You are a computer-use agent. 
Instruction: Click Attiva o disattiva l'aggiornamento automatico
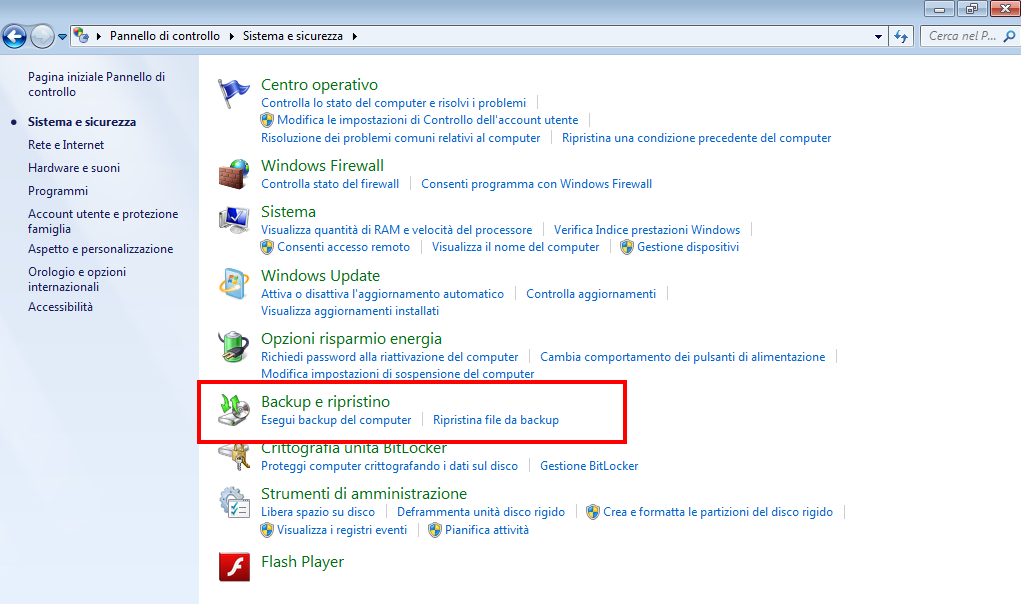(x=382, y=294)
